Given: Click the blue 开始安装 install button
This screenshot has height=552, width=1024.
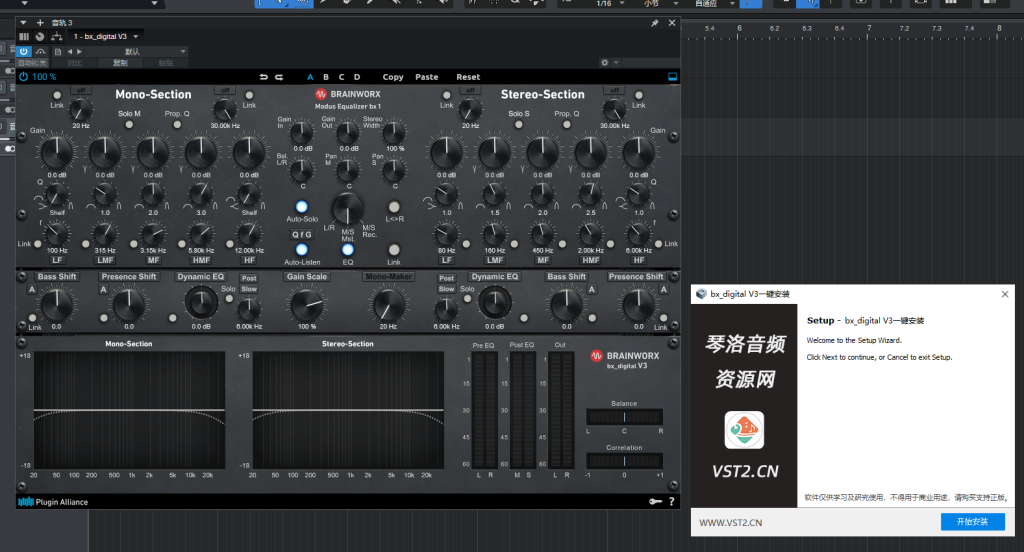Looking at the screenshot, I should tap(972, 522).
